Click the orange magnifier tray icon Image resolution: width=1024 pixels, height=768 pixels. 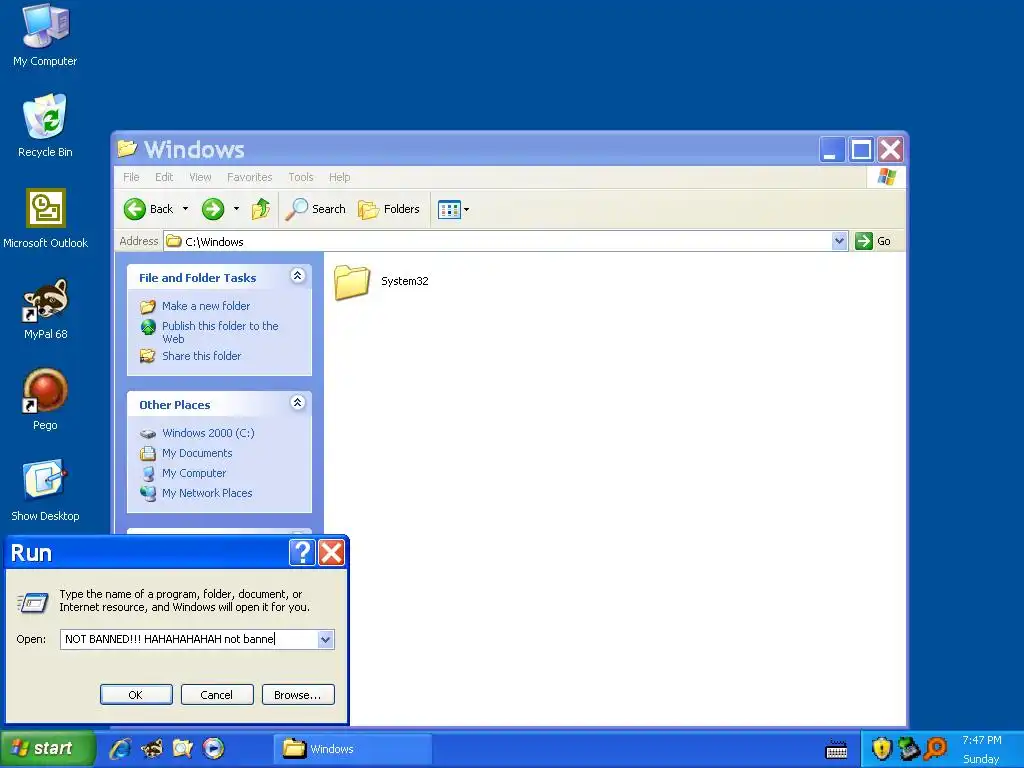(936, 748)
